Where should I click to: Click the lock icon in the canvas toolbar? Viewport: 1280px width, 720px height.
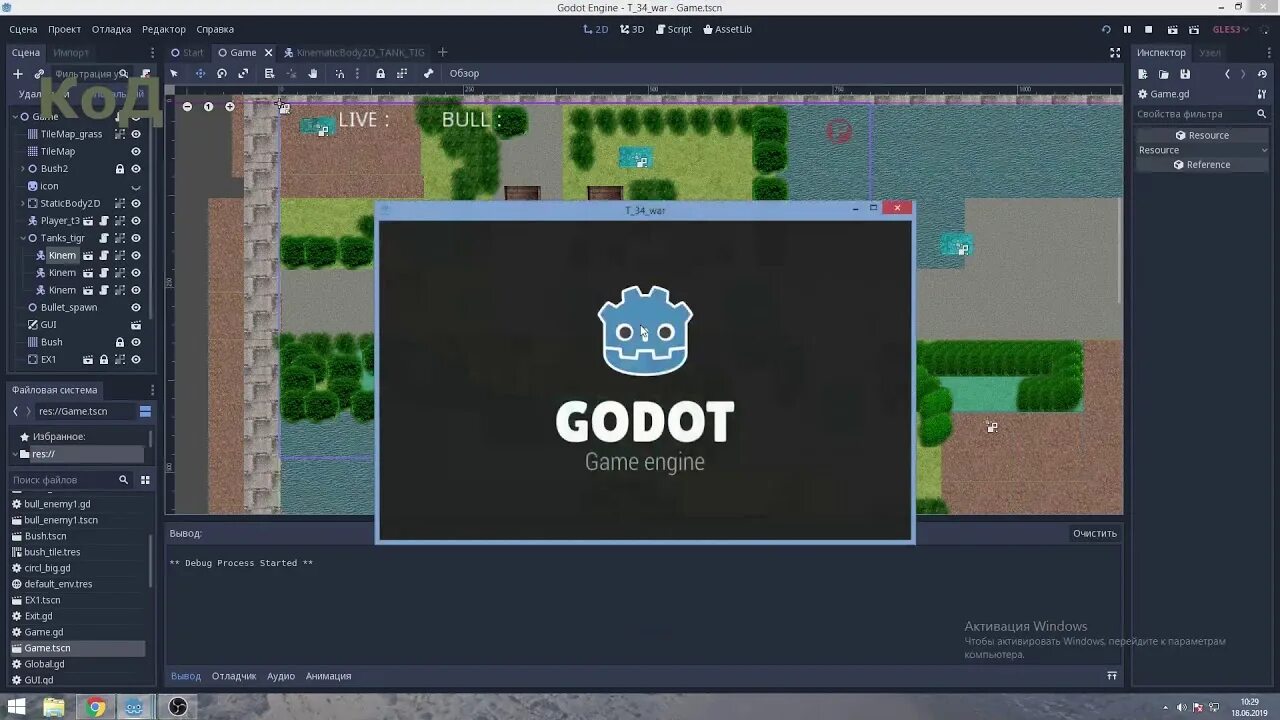click(x=380, y=73)
